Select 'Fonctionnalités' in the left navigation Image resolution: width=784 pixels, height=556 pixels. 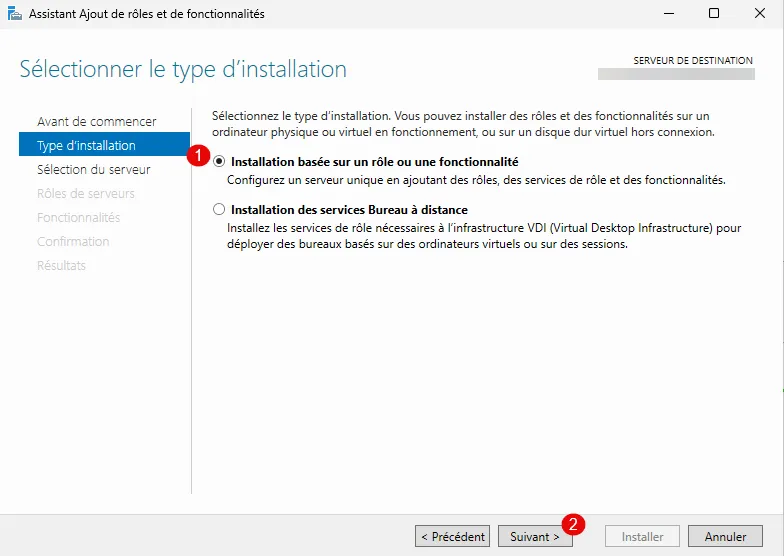tap(78, 217)
